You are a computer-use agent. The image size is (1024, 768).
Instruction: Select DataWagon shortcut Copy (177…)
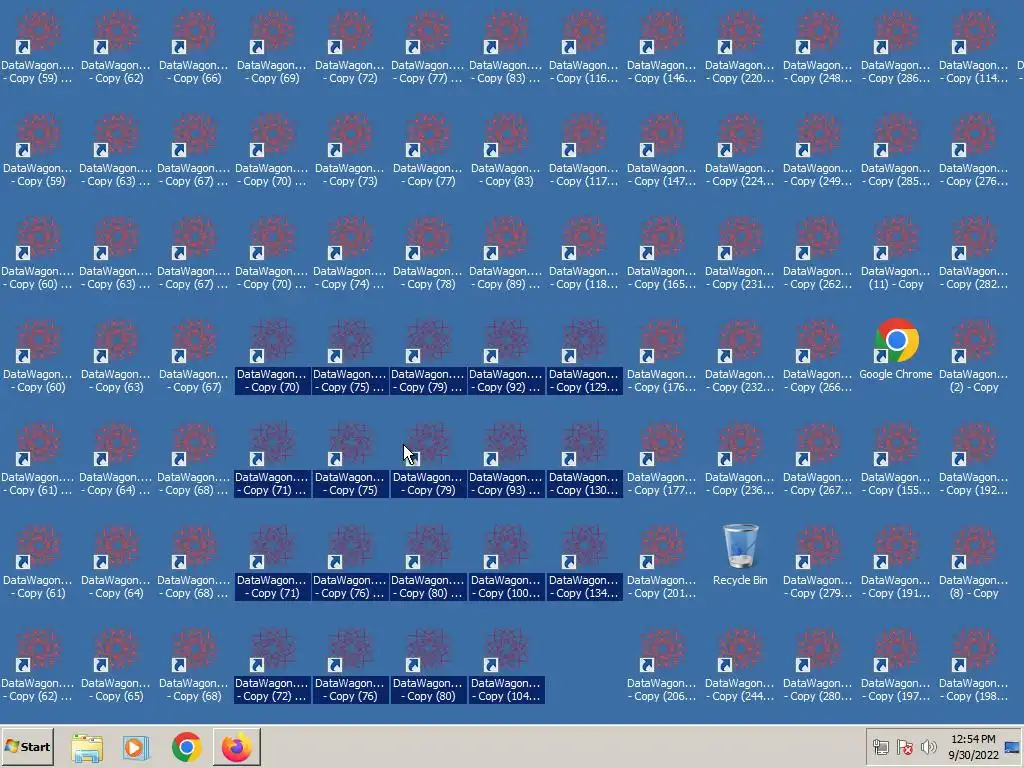coord(662,460)
